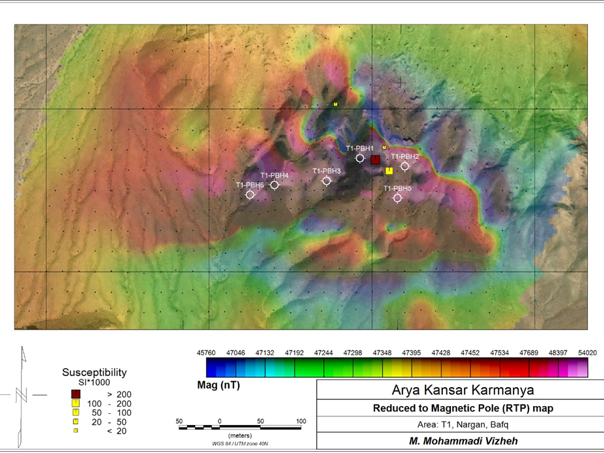Click the dark red > 200 legend swatch
This screenshot has height=453, width=604.
pos(76,394)
